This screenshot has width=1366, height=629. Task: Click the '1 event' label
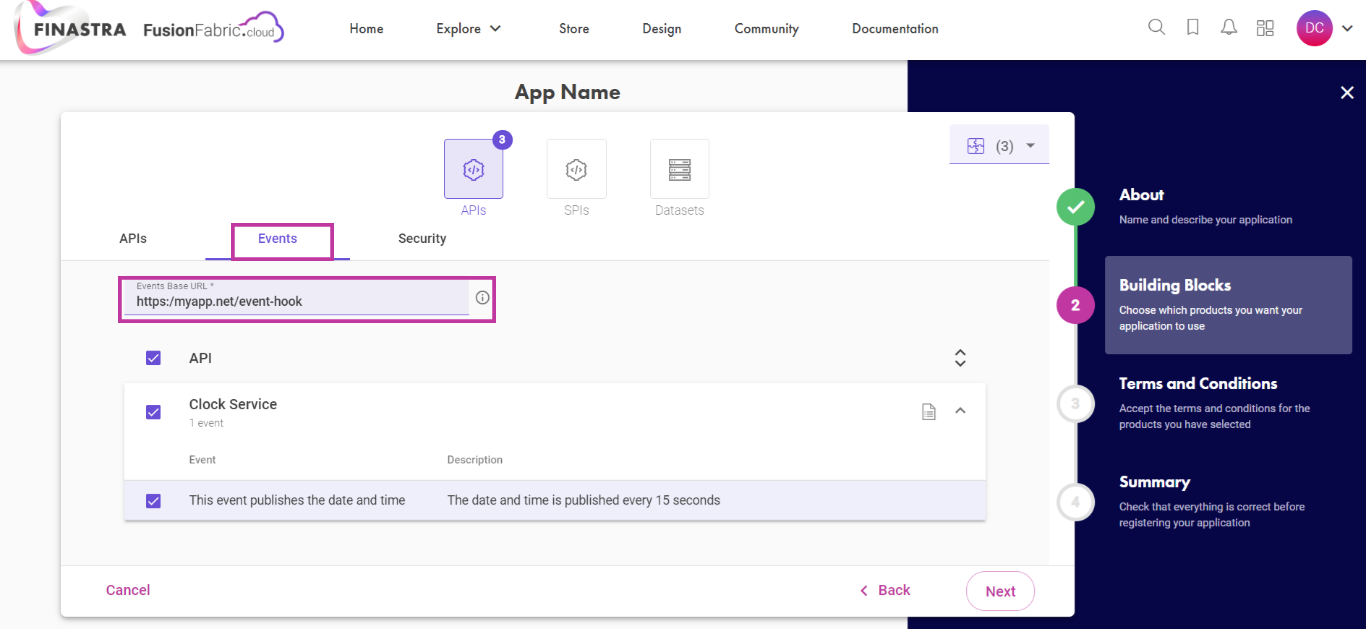pos(206,423)
